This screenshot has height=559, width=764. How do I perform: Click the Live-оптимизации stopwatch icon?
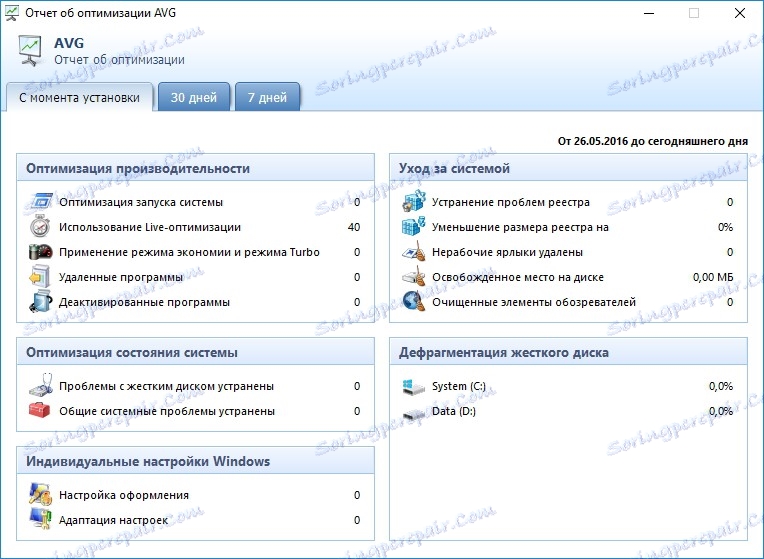[x=40, y=227]
